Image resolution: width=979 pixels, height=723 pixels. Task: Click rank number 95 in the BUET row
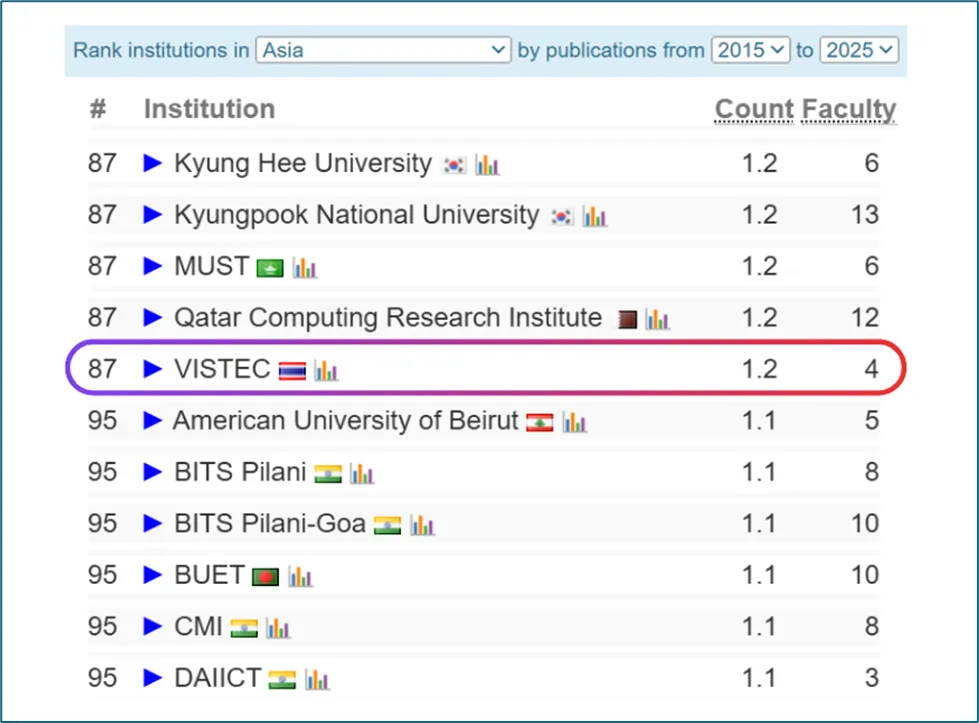click(x=102, y=576)
